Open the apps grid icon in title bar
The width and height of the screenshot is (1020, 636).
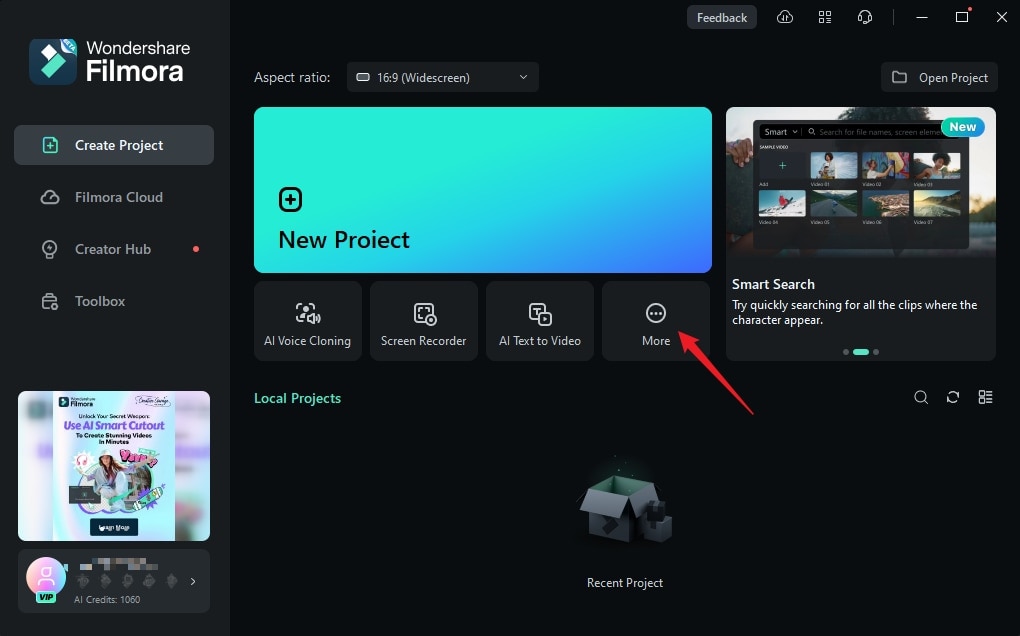(x=825, y=18)
